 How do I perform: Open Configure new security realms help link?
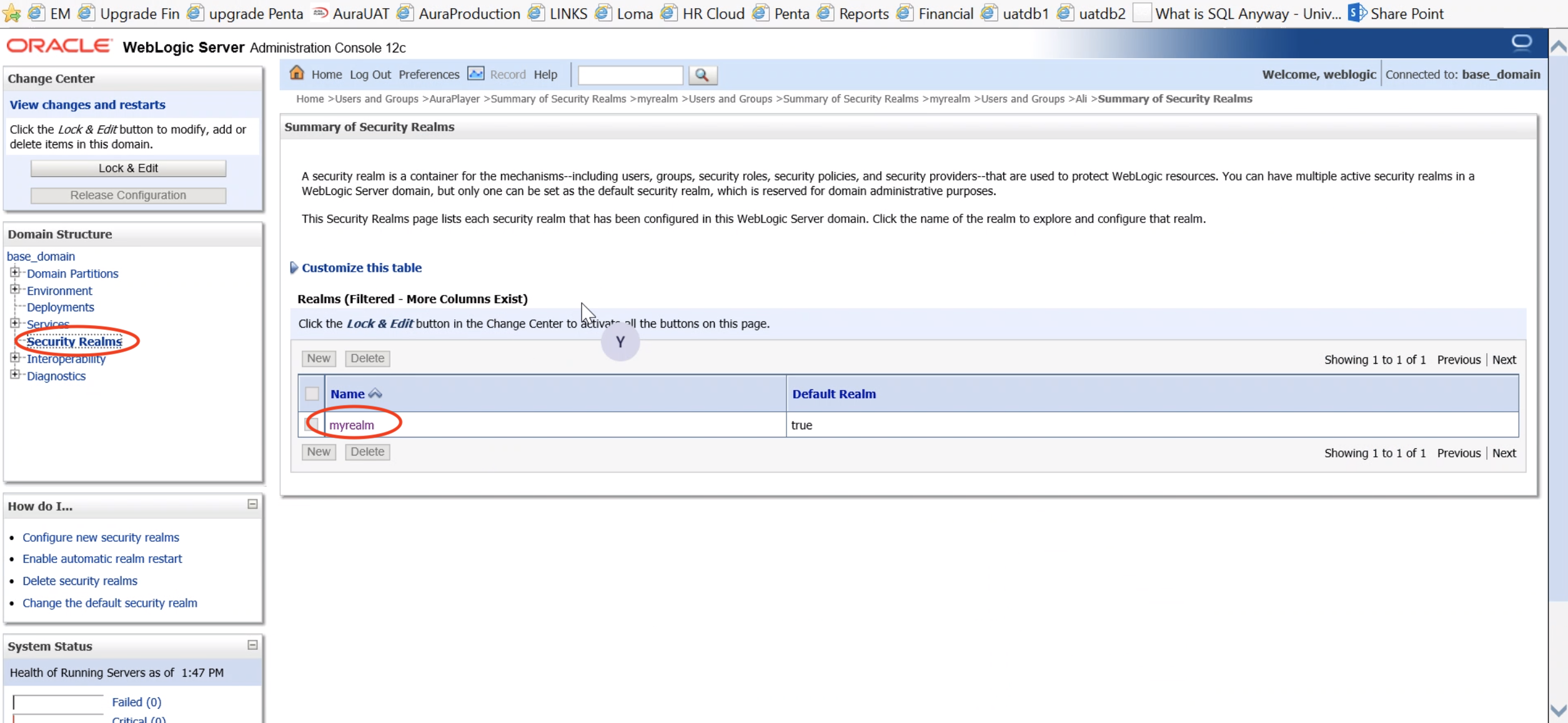tap(101, 537)
